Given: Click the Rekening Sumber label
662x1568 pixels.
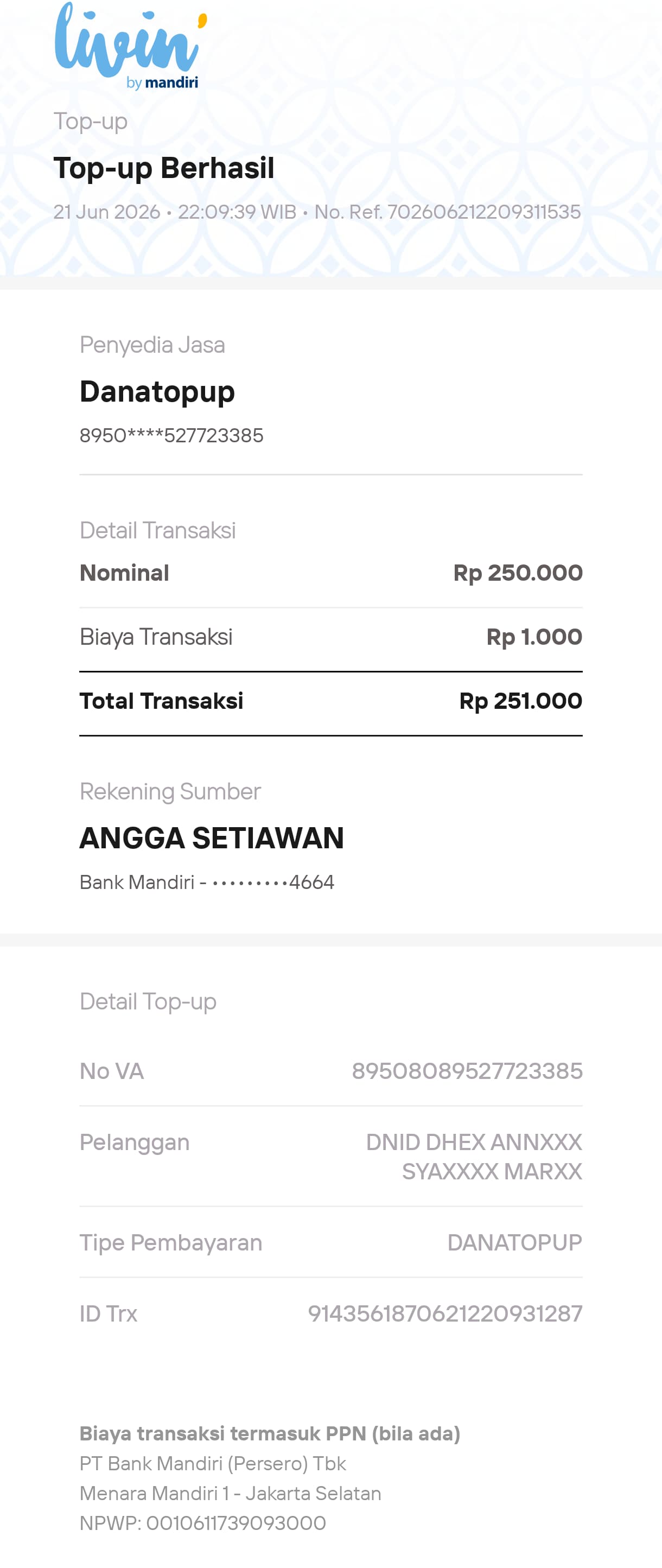Looking at the screenshot, I should coord(170,792).
